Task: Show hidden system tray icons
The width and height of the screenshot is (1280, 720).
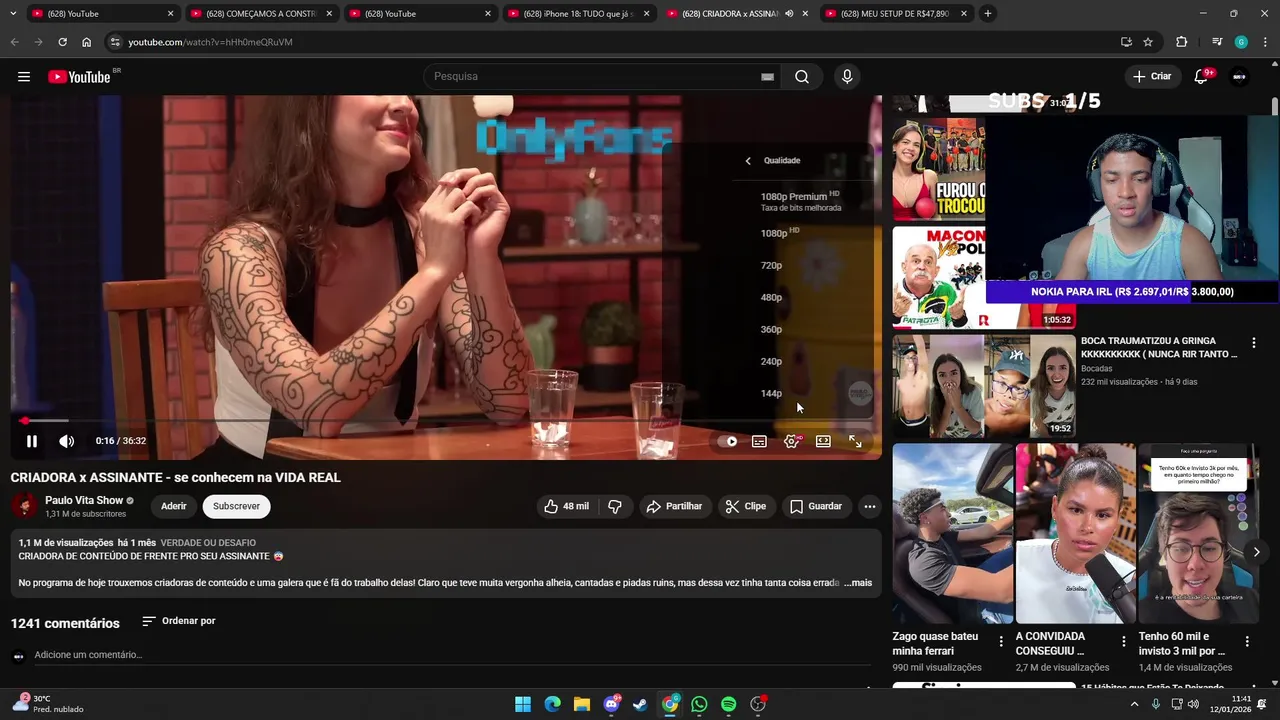Action: [x=1134, y=705]
